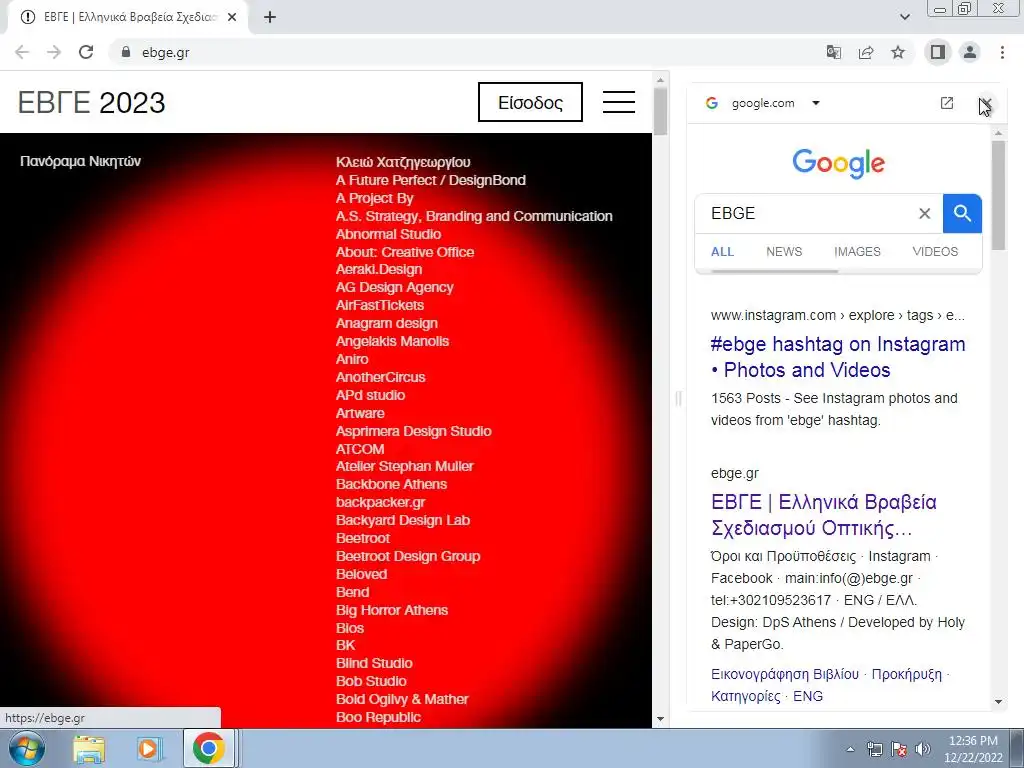Reload the ebge.gr page
The height and width of the screenshot is (768, 1024).
(x=86, y=52)
